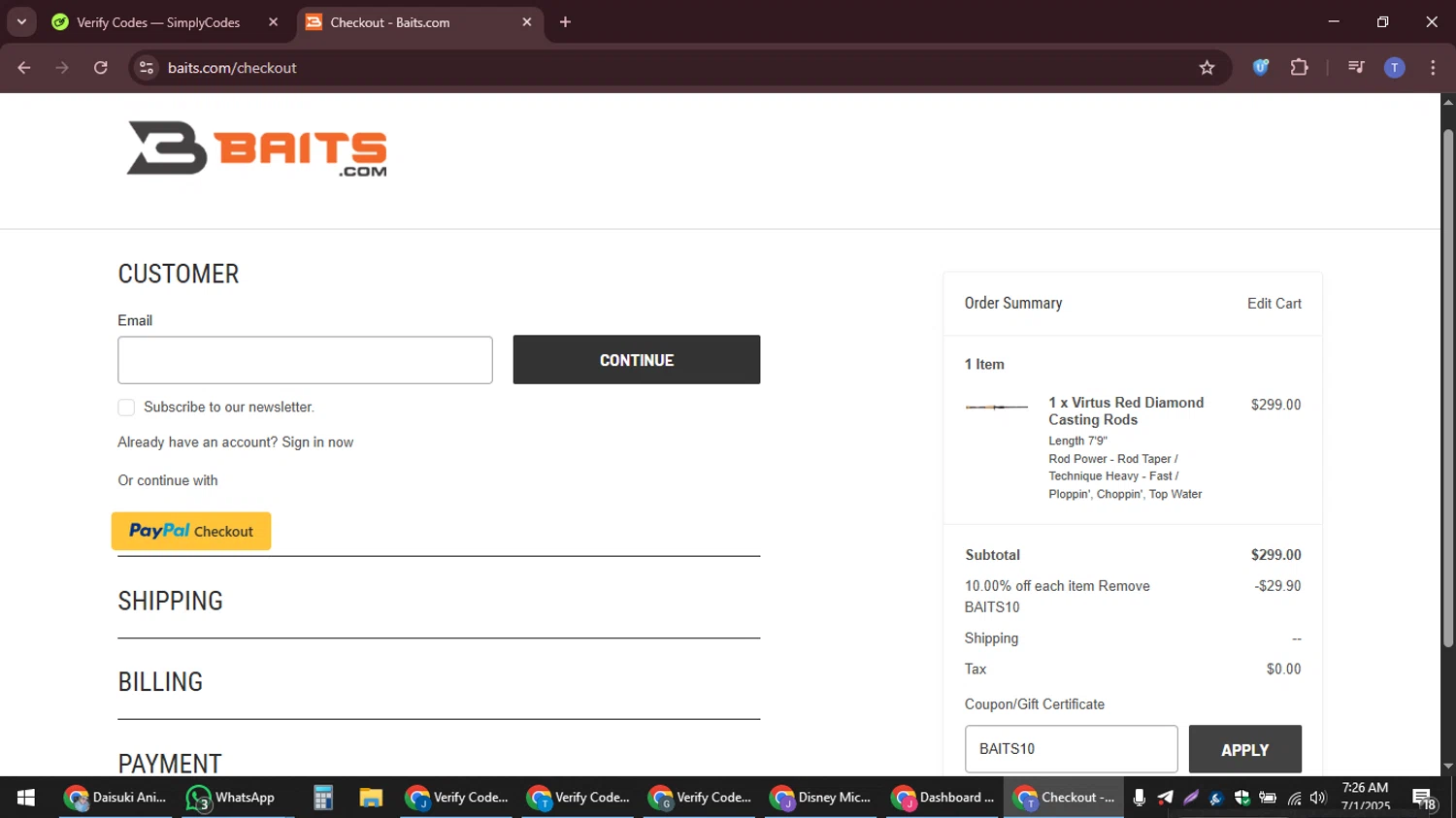Image resolution: width=1456 pixels, height=818 pixels.
Task: Click the APPLY coupon button
Action: [x=1245, y=749]
